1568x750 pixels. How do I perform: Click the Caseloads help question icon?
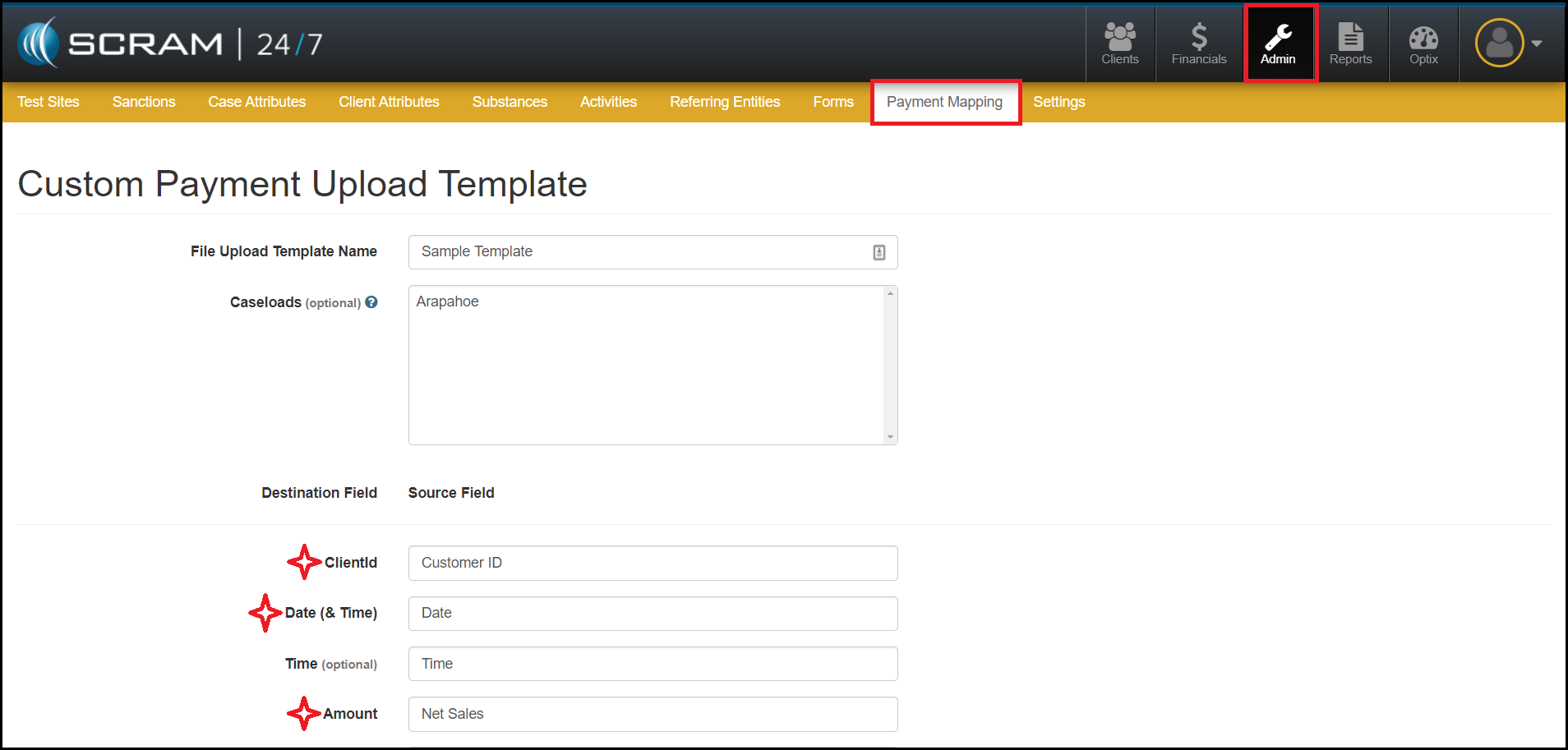click(x=371, y=302)
